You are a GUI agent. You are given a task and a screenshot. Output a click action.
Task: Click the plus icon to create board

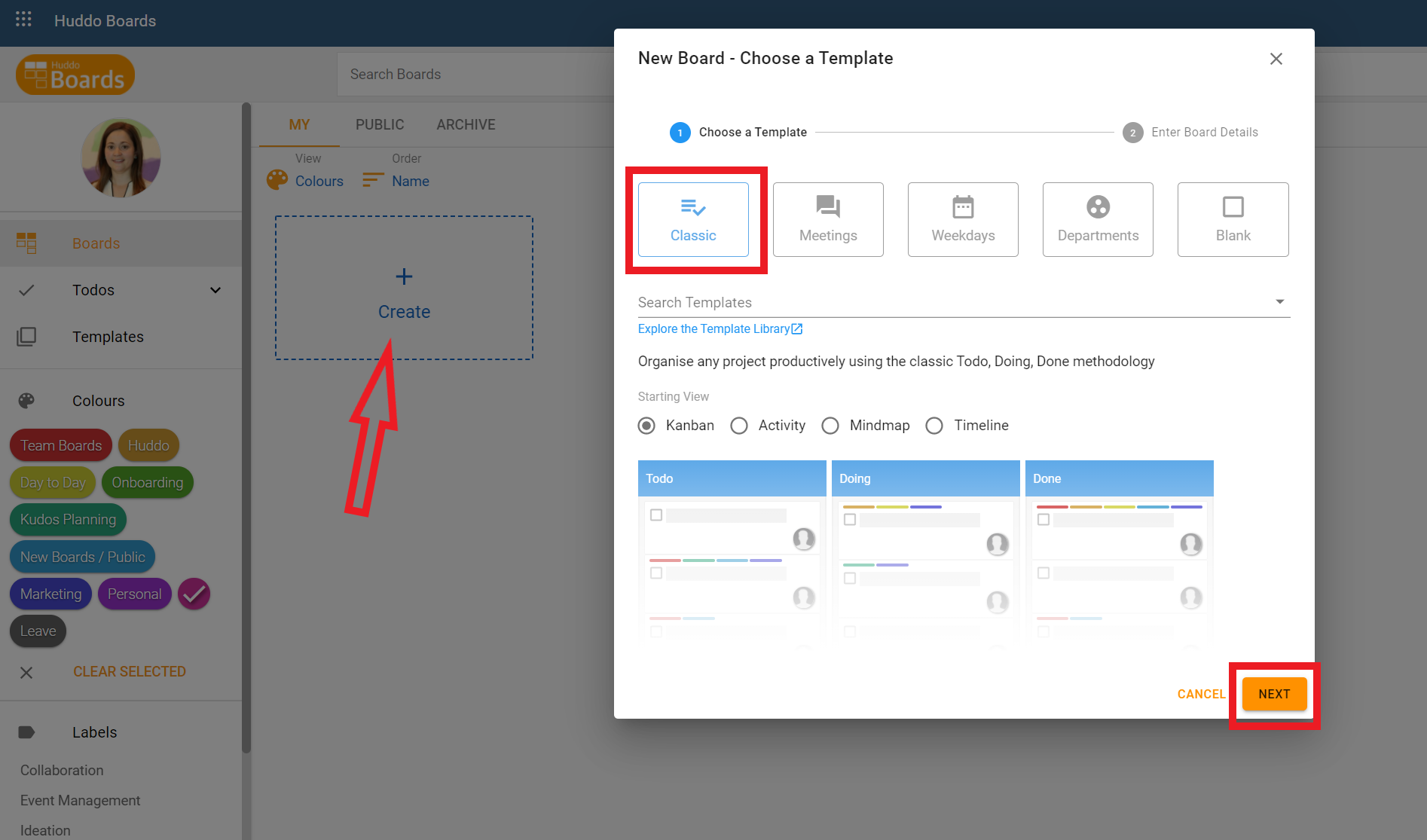tap(404, 276)
